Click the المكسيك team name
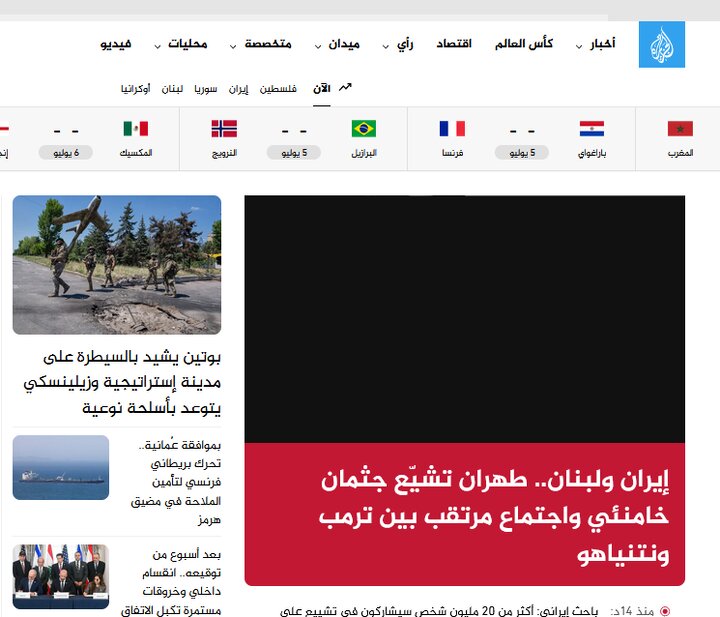 point(136,153)
